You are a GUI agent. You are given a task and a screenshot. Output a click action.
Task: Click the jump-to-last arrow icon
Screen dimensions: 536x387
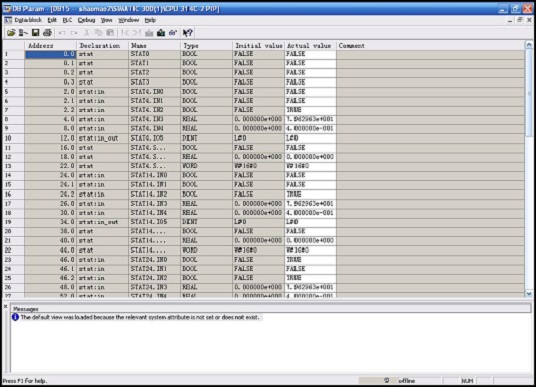click(x=137, y=33)
